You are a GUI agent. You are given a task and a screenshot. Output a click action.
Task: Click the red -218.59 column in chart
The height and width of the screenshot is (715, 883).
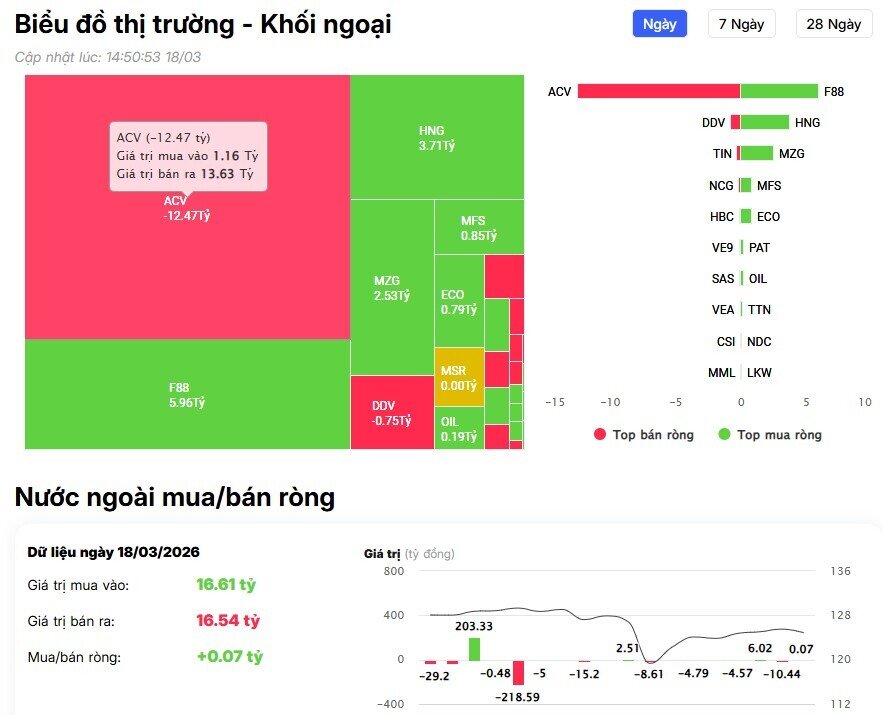pos(518,672)
